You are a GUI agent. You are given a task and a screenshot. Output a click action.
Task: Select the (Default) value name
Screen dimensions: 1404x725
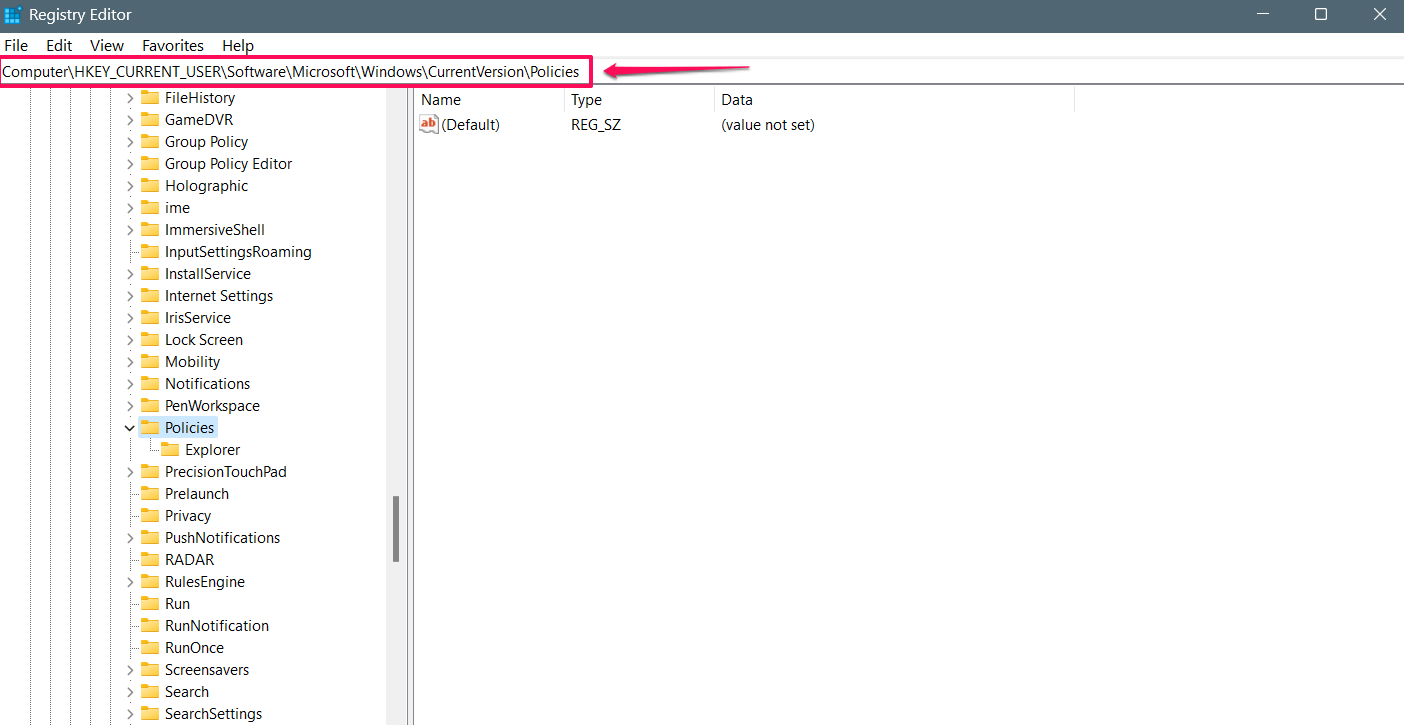(470, 125)
